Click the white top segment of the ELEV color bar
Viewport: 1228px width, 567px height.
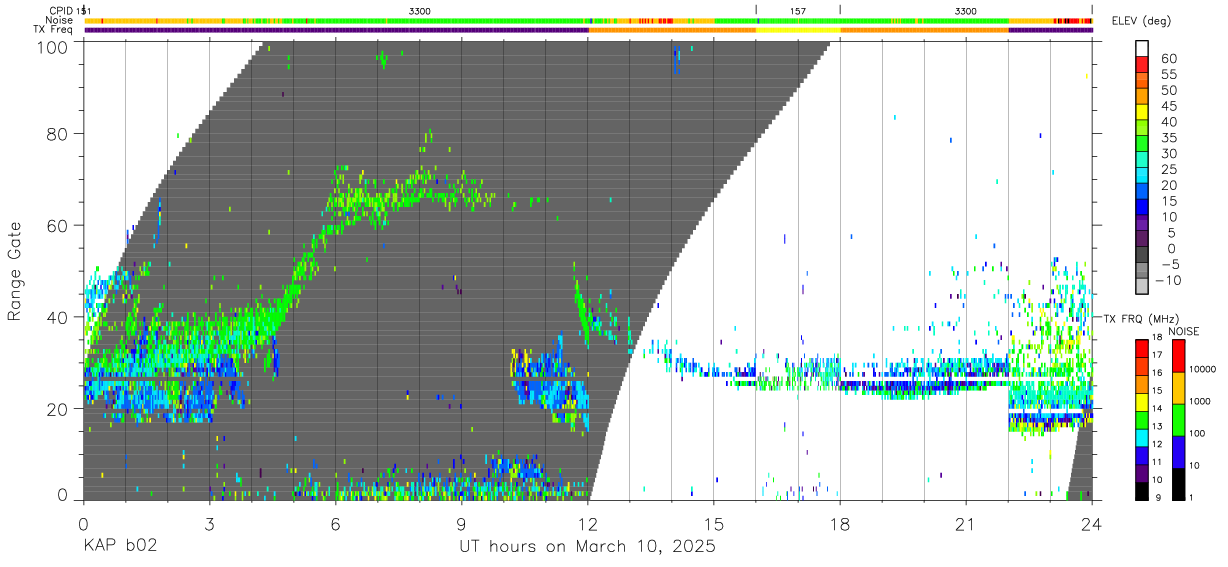tap(1143, 49)
